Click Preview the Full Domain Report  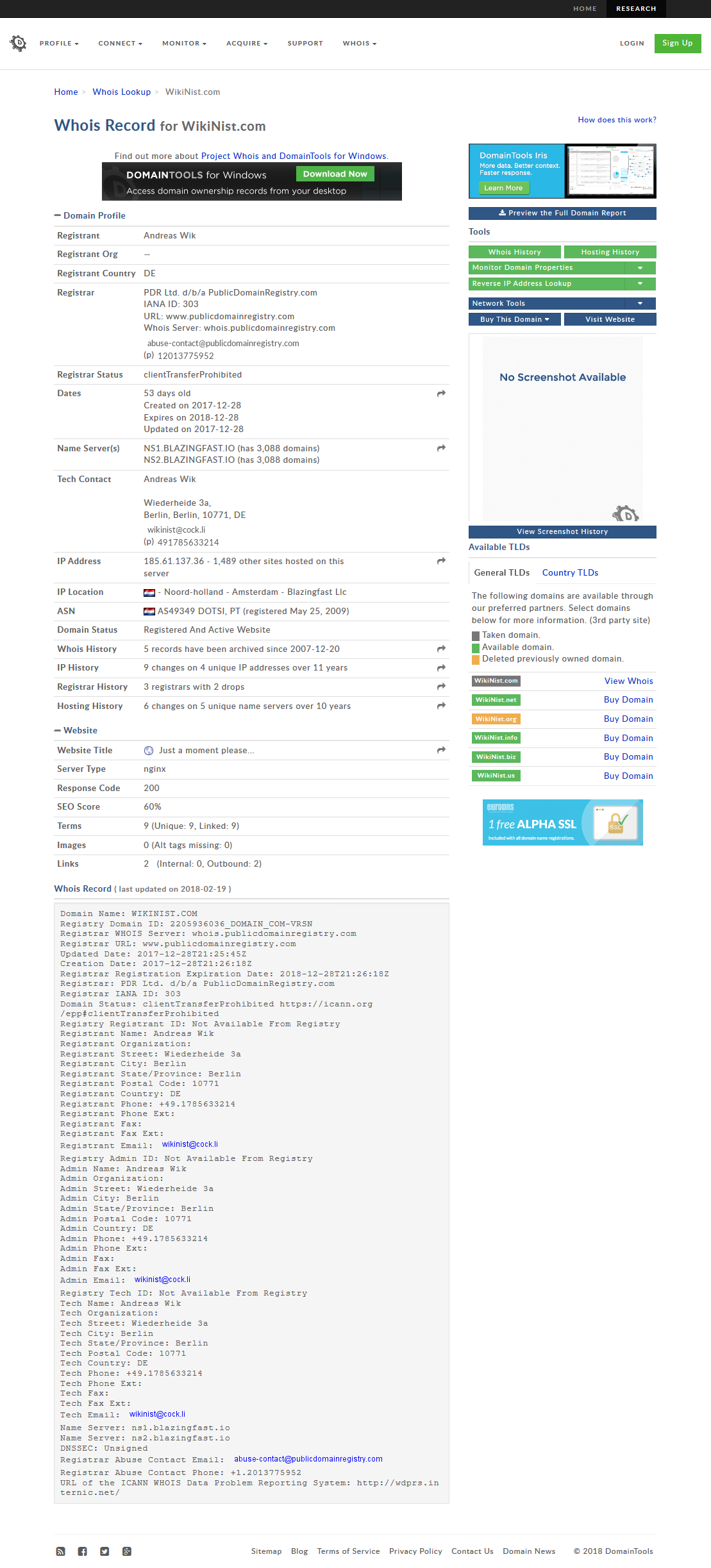[562, 213]
